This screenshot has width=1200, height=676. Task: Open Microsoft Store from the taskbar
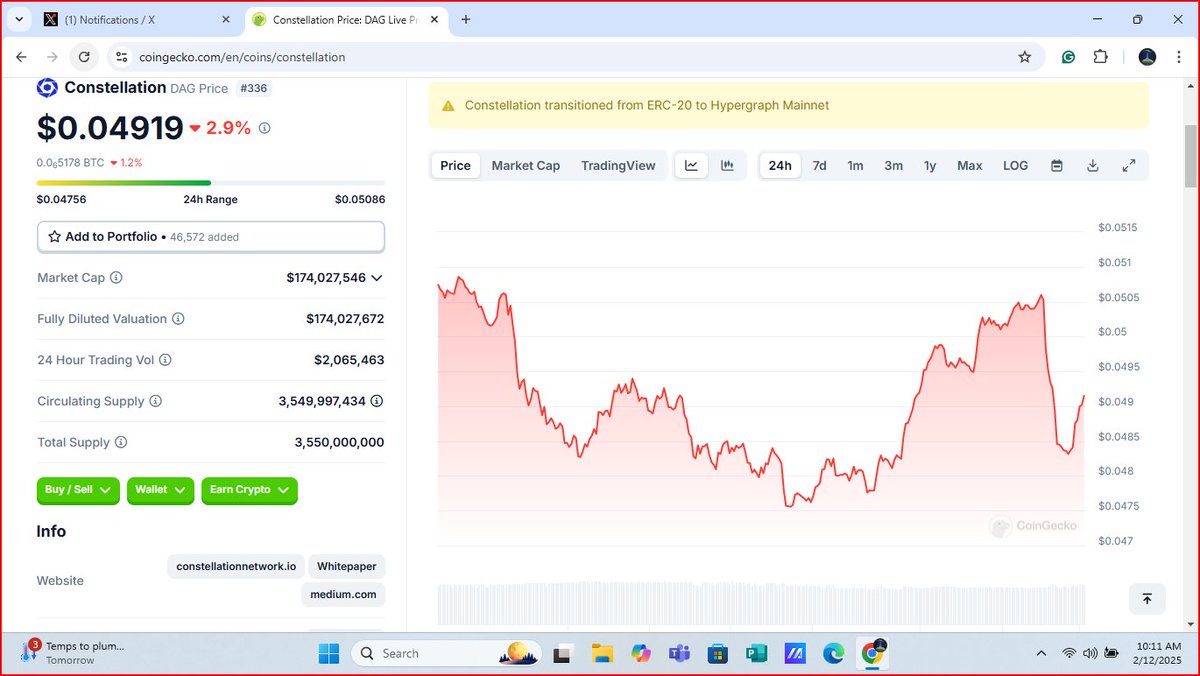(x=717, y=653)
